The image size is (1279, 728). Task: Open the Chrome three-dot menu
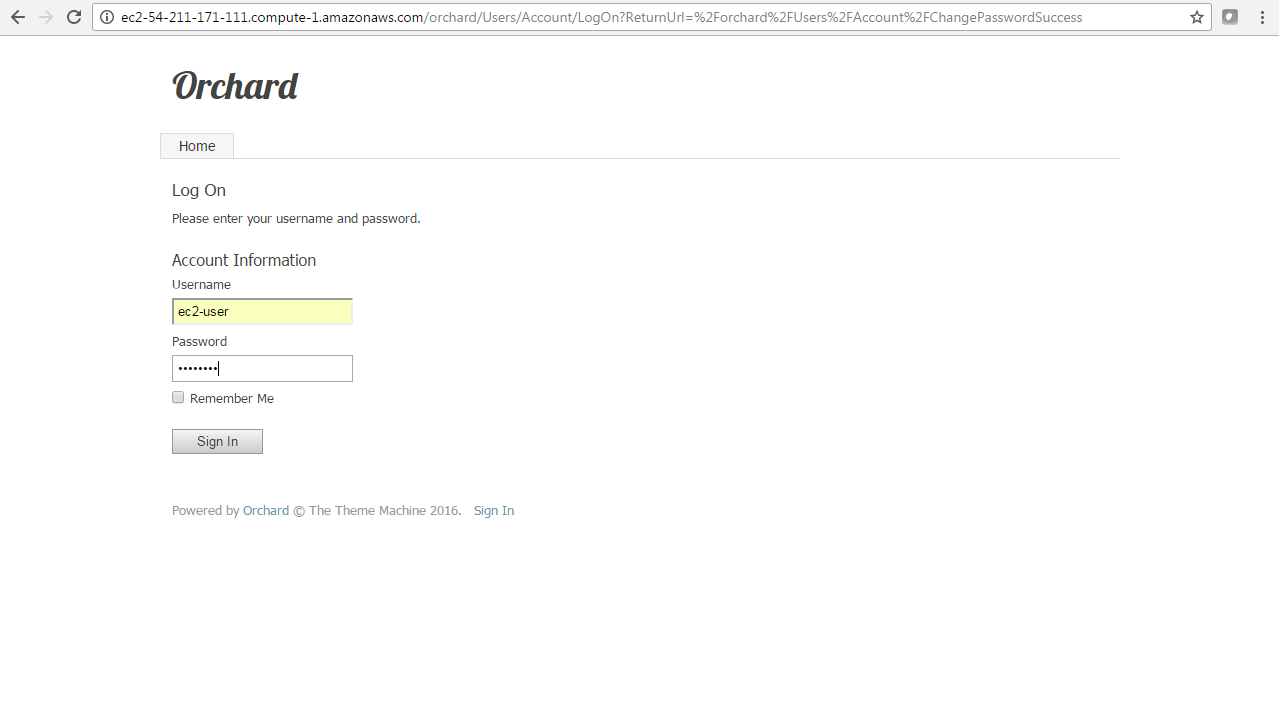(1261, 17)
